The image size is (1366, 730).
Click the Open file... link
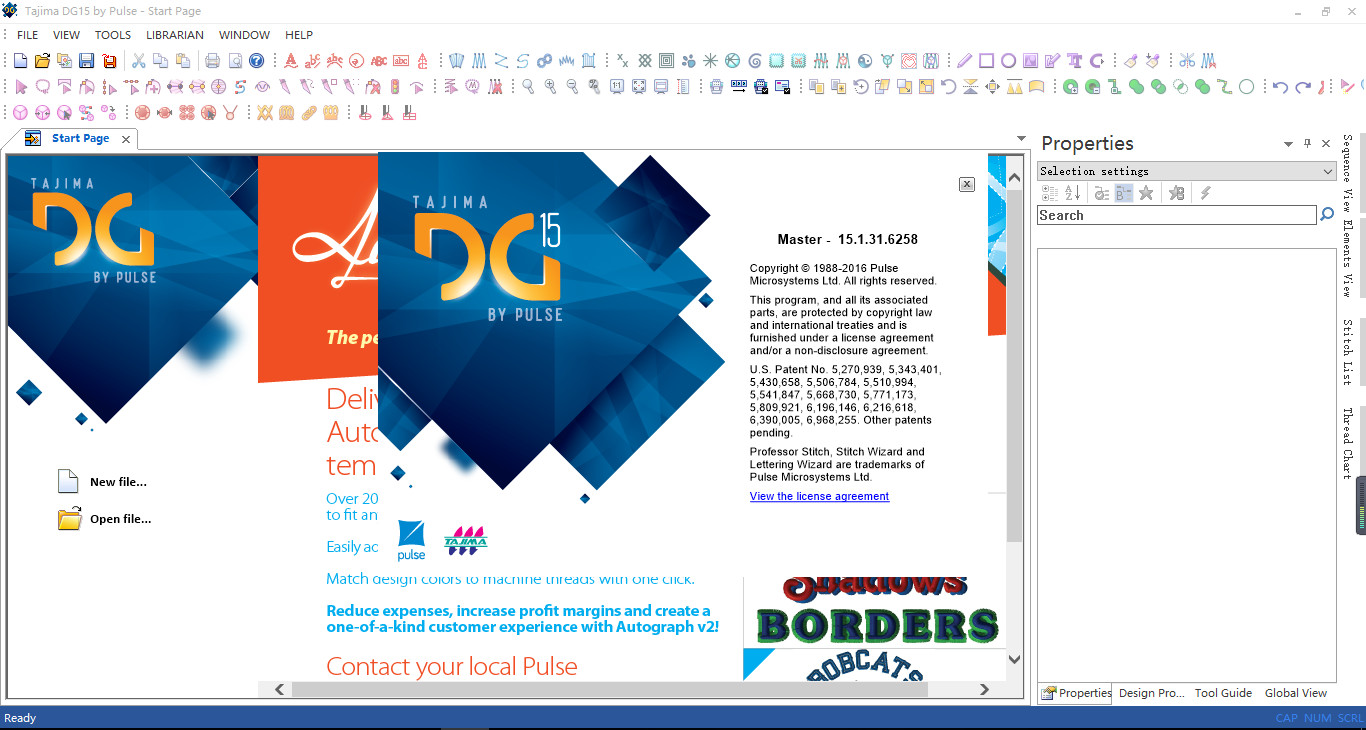tap(120, 519)
